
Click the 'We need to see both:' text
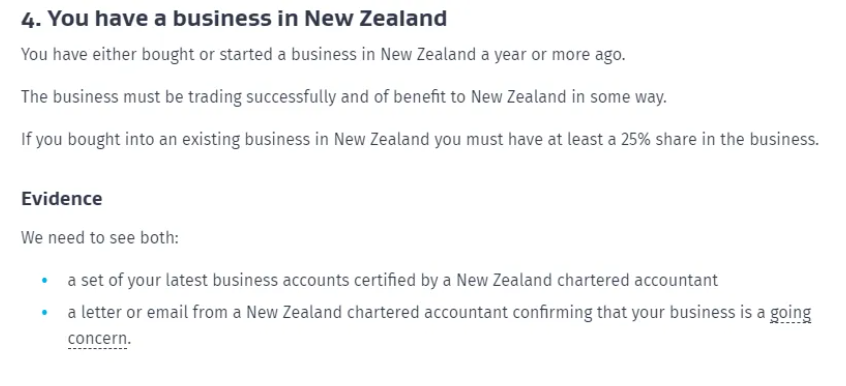100,238
